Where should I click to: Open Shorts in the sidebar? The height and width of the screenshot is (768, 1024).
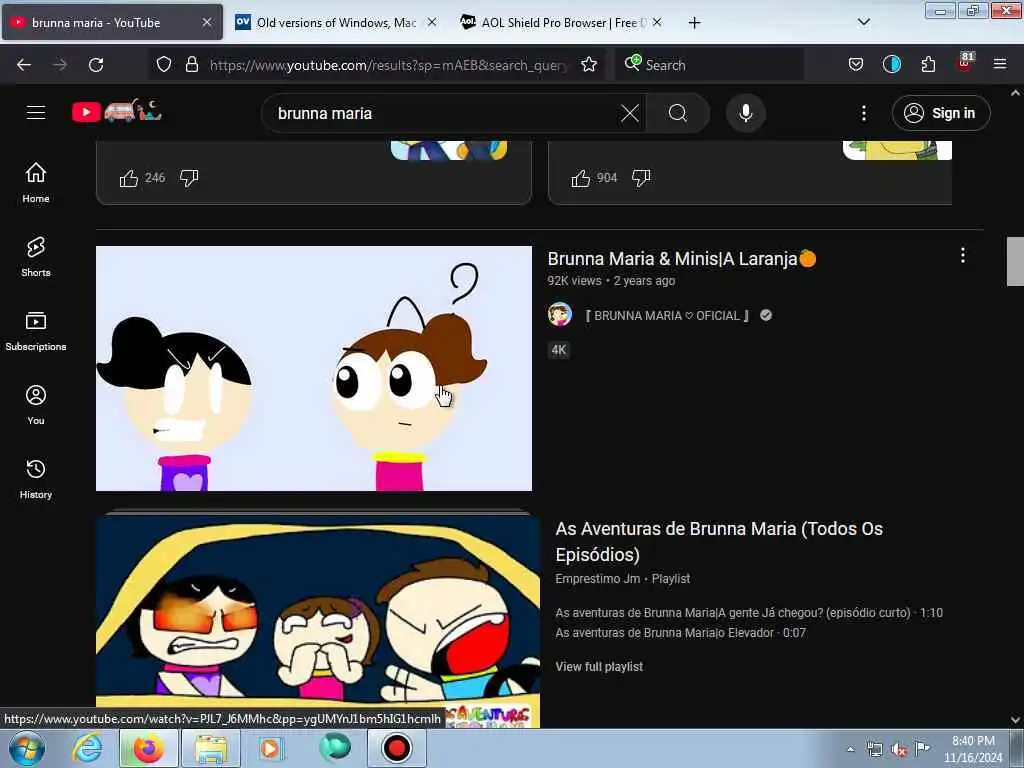tap(36, 257)
